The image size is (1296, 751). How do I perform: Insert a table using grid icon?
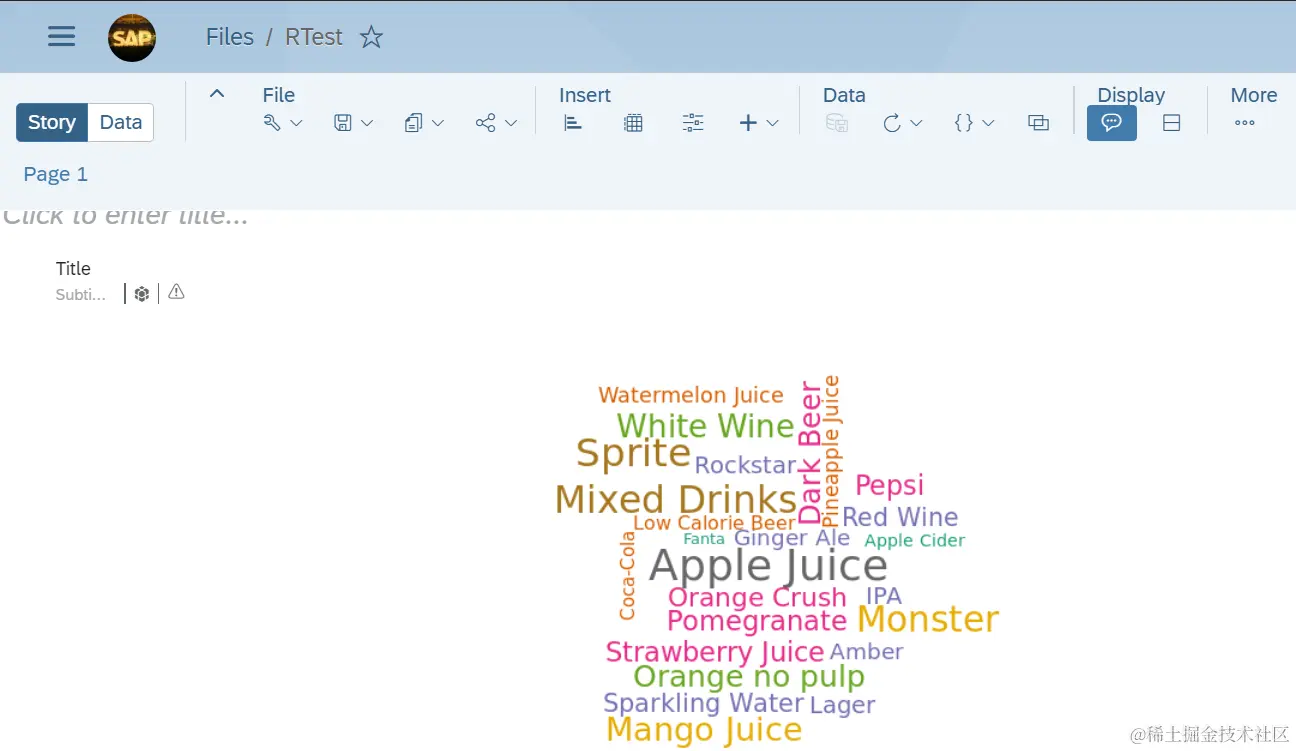pyautogui.click(x=633, y=123)
